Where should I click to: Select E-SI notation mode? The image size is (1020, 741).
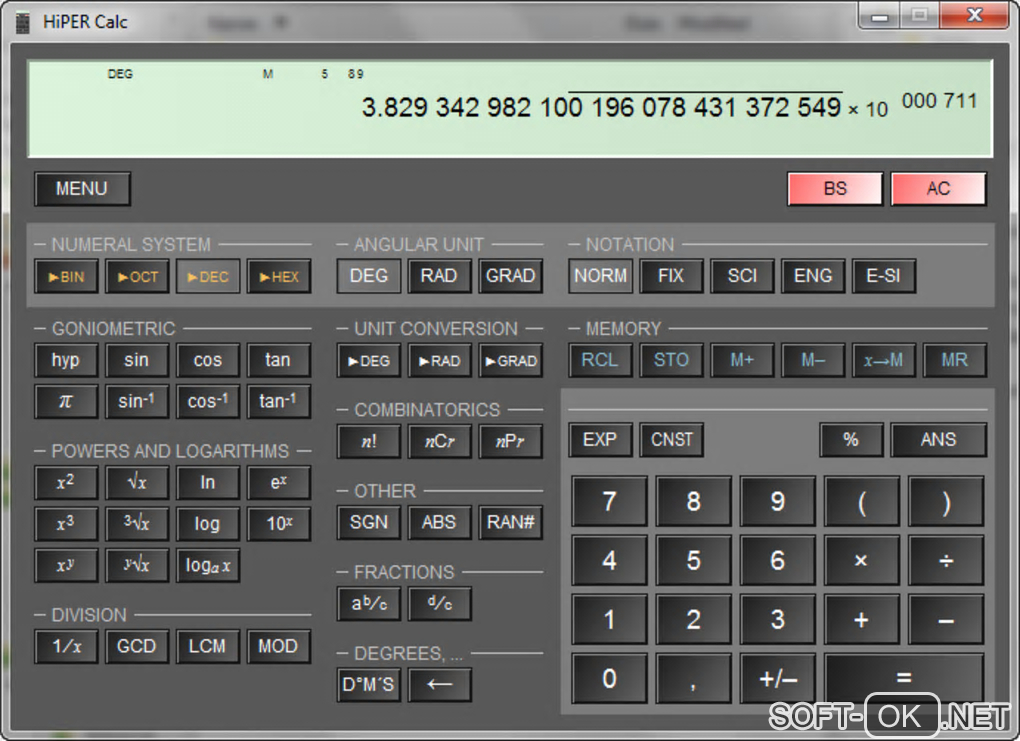click(884, 276)
